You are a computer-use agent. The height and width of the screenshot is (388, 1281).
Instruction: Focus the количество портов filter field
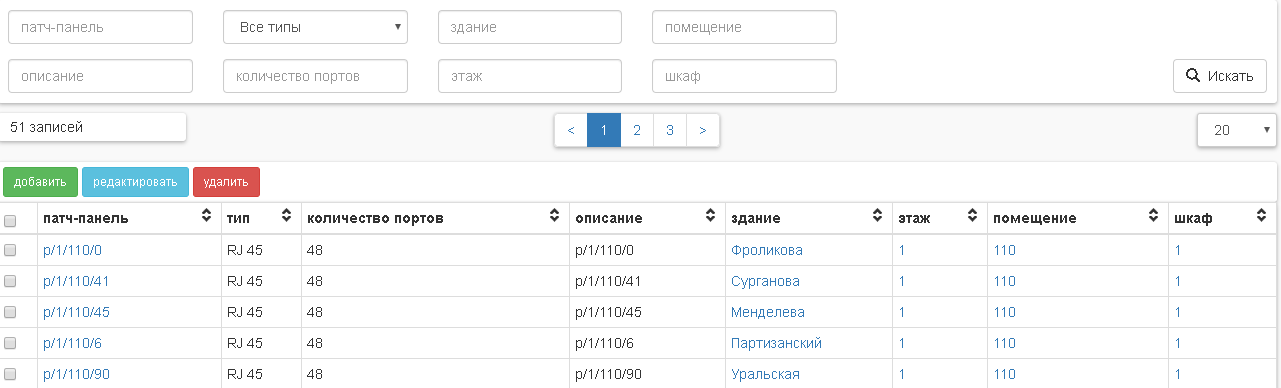(x=315, y=75)
